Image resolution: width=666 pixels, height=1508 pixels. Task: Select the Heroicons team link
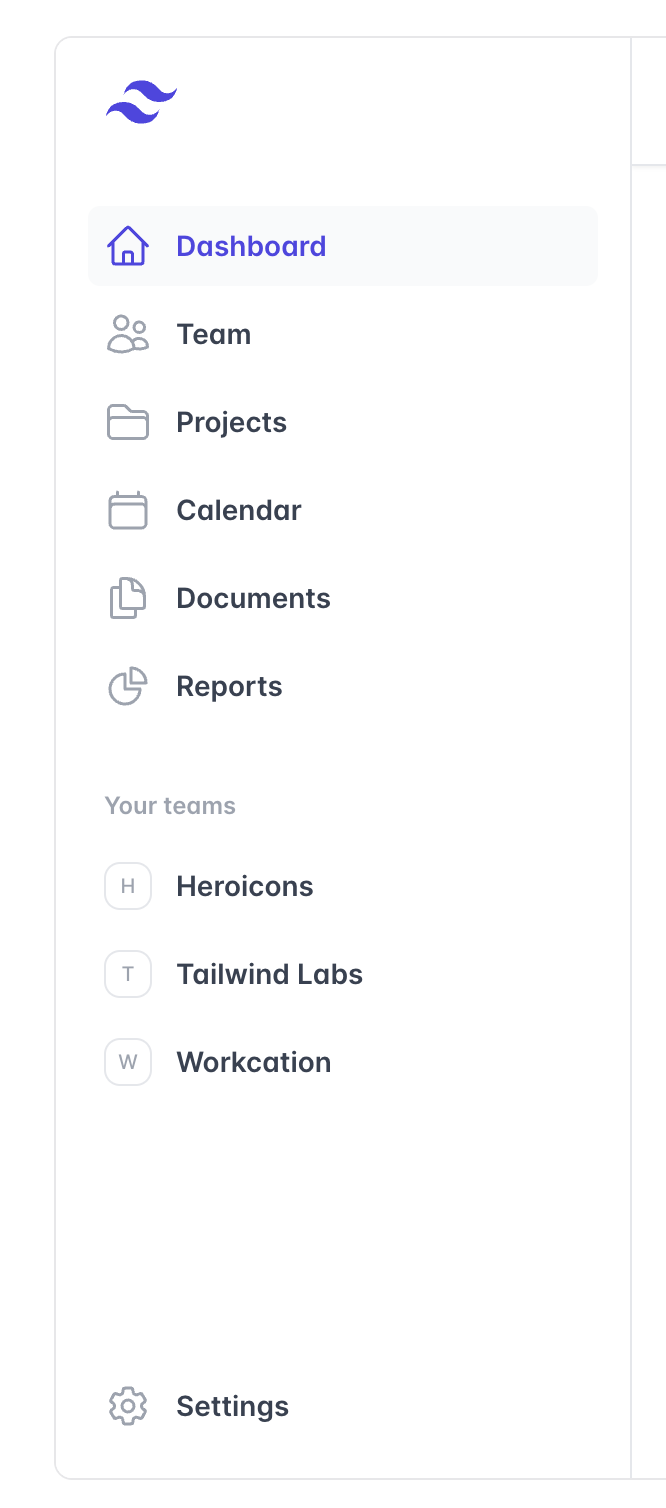245,886
